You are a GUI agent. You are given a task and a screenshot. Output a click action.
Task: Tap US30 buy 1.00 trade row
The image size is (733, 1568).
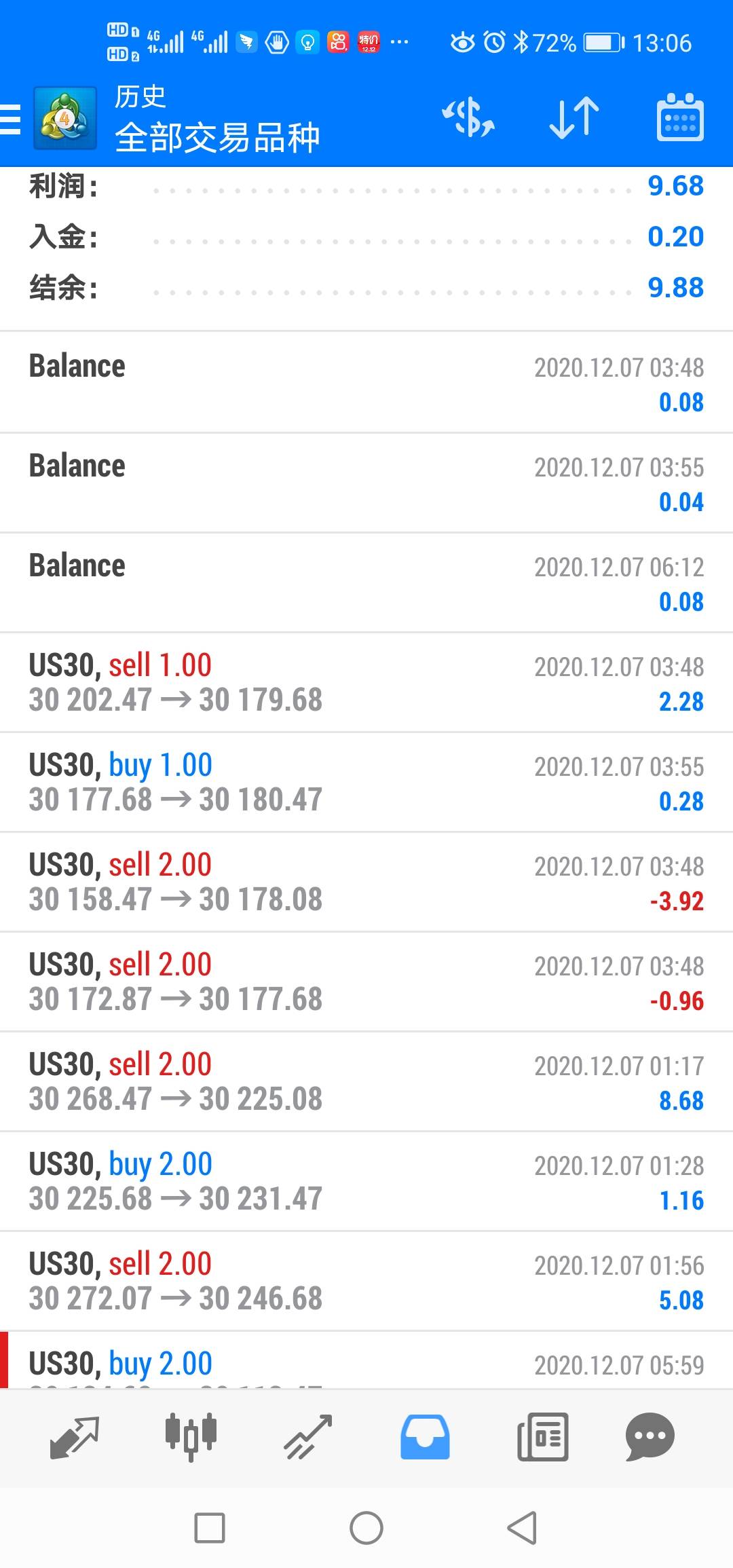point(366,782)
